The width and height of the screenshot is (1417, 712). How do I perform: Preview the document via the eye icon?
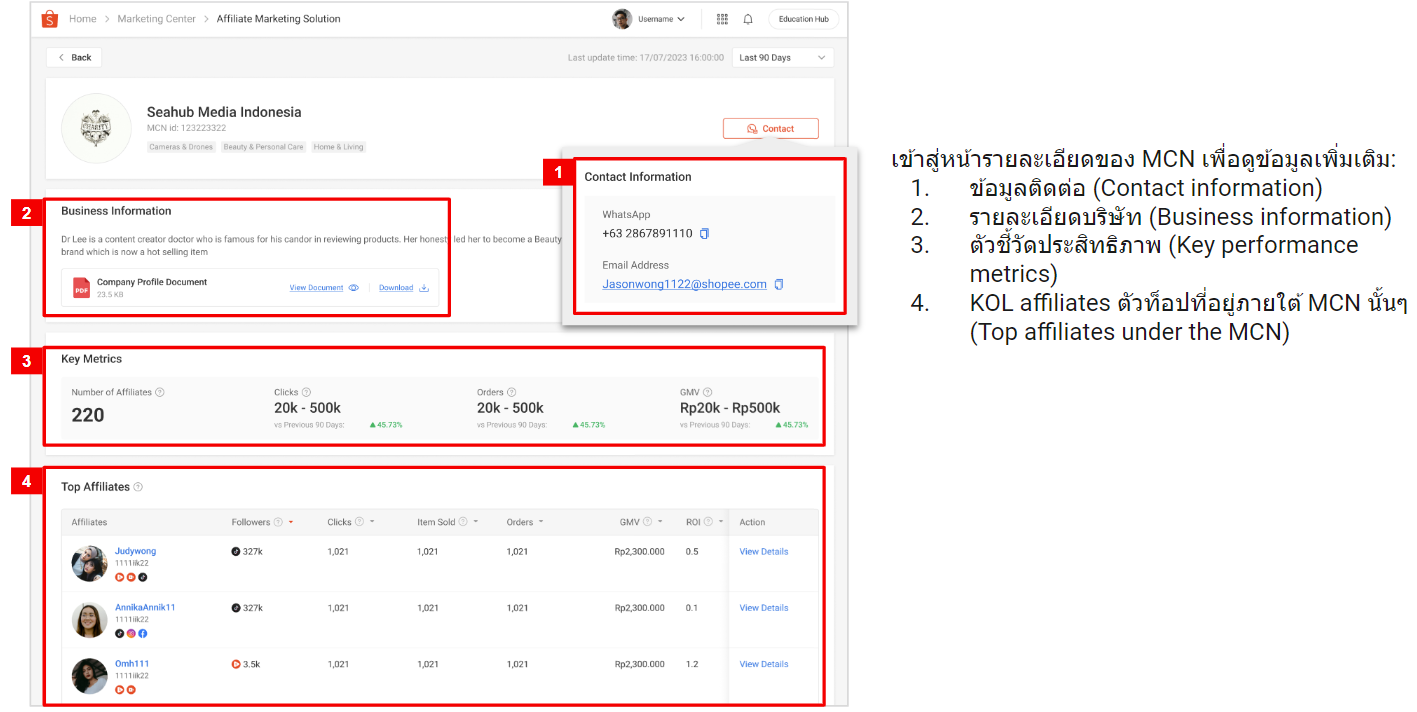(x=353, y=287)
